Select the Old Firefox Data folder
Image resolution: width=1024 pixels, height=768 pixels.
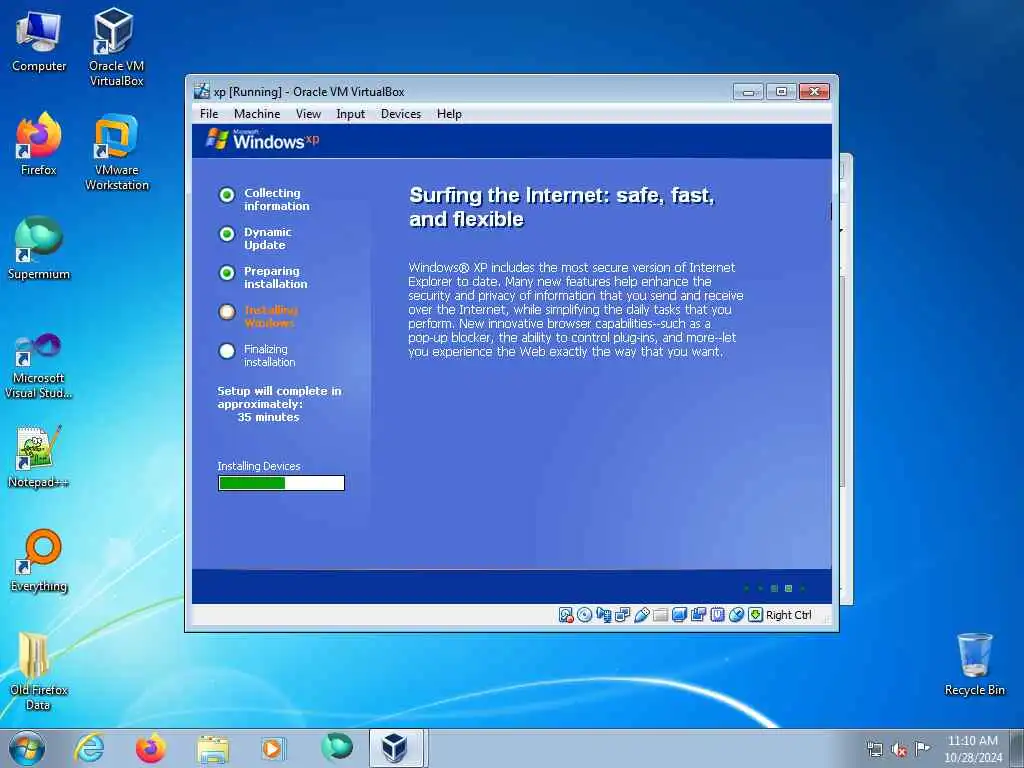click(x=39, y=671)
